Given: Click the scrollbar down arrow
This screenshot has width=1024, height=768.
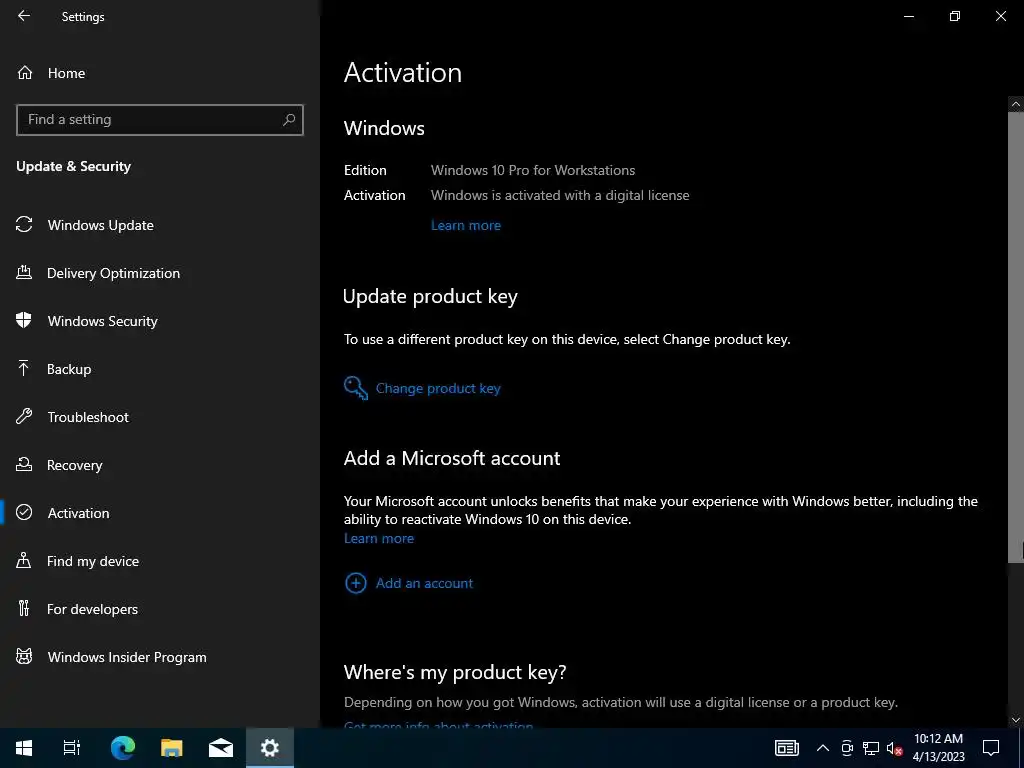Looking at the screenshot, I should point(1016,720).
